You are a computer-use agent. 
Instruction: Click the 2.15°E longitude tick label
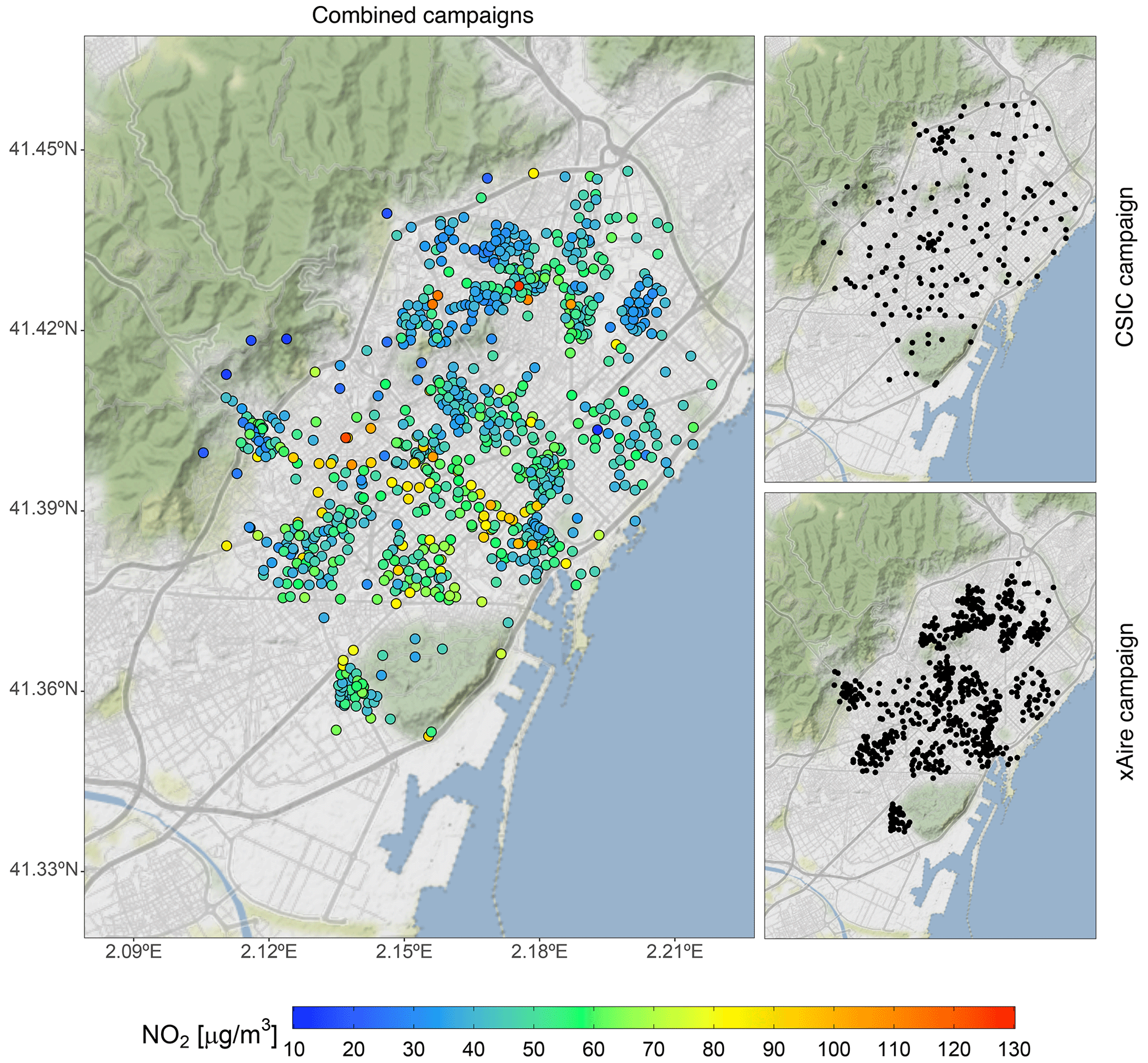404,952
